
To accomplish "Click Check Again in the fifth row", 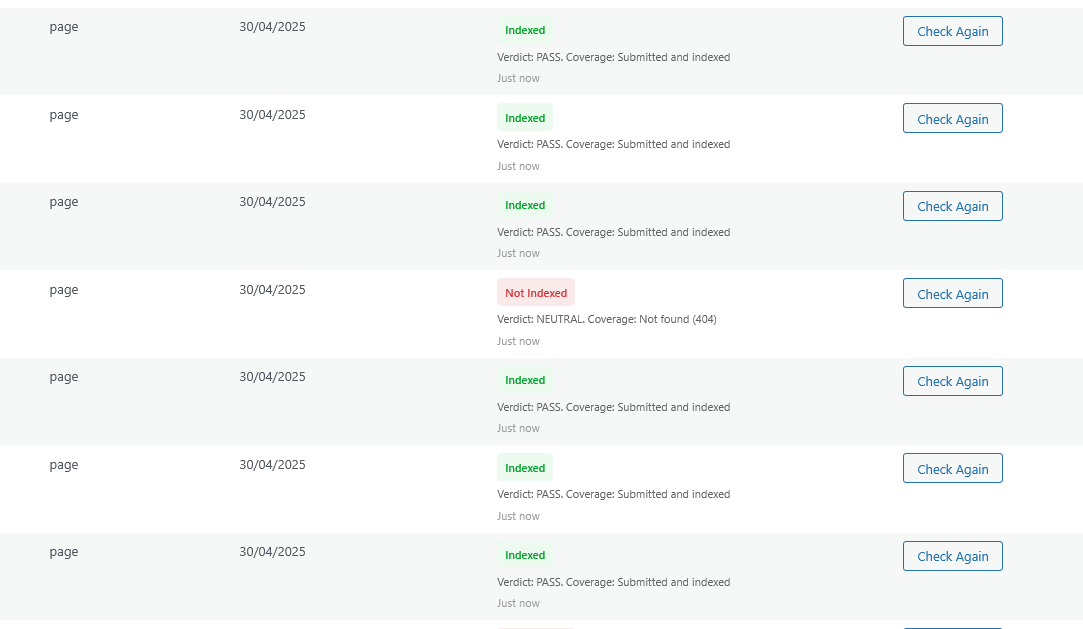I will click(952, 381).
